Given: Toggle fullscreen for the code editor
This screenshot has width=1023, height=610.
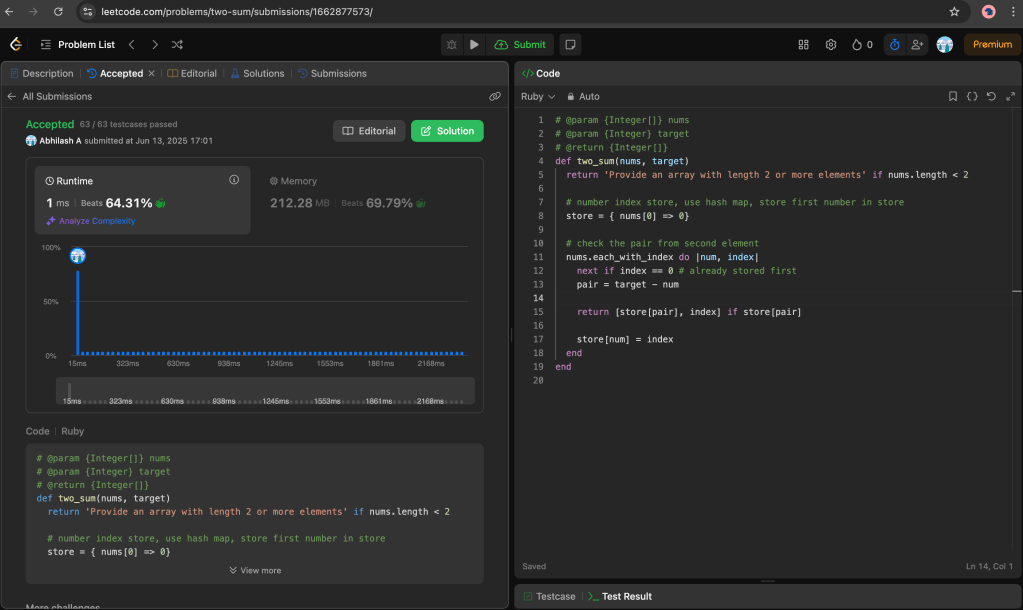Looking at the screenshot, I should coord(1009,97).
